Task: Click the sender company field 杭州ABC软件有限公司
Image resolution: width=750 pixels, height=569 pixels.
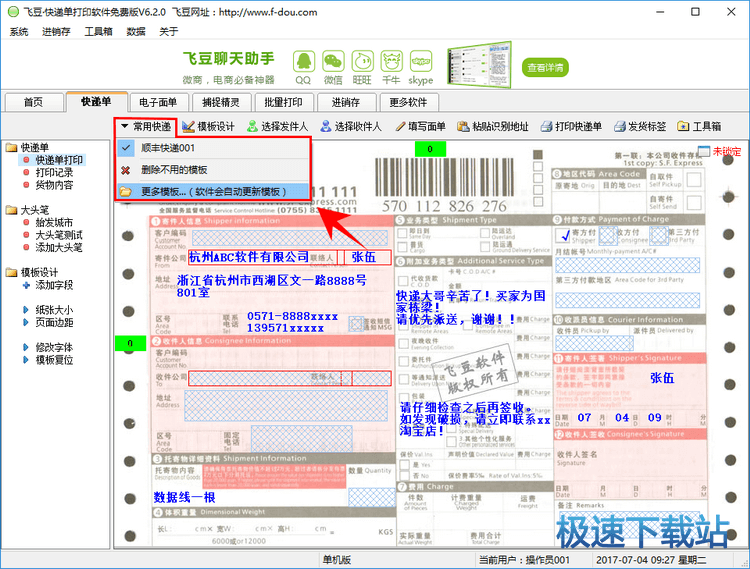Action: (249, 257)
